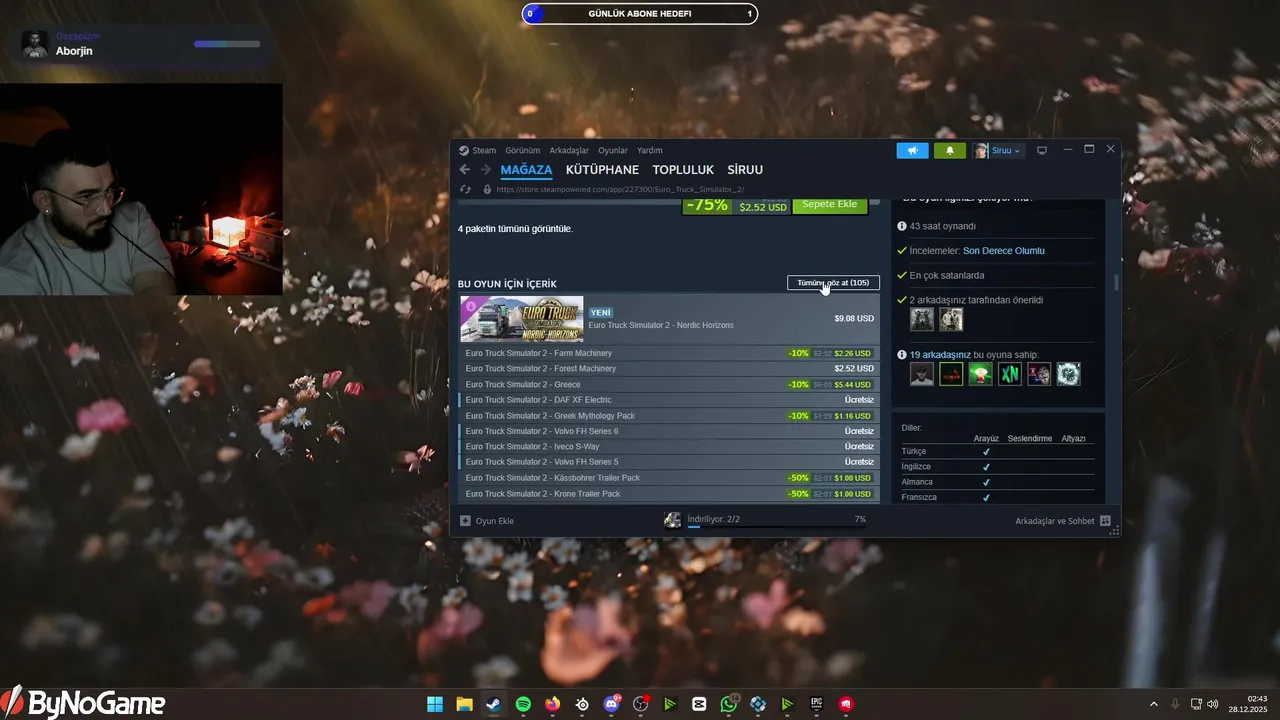Open OBS Studio from the taskbar
1280x720 pixels.
click(641, 704)
